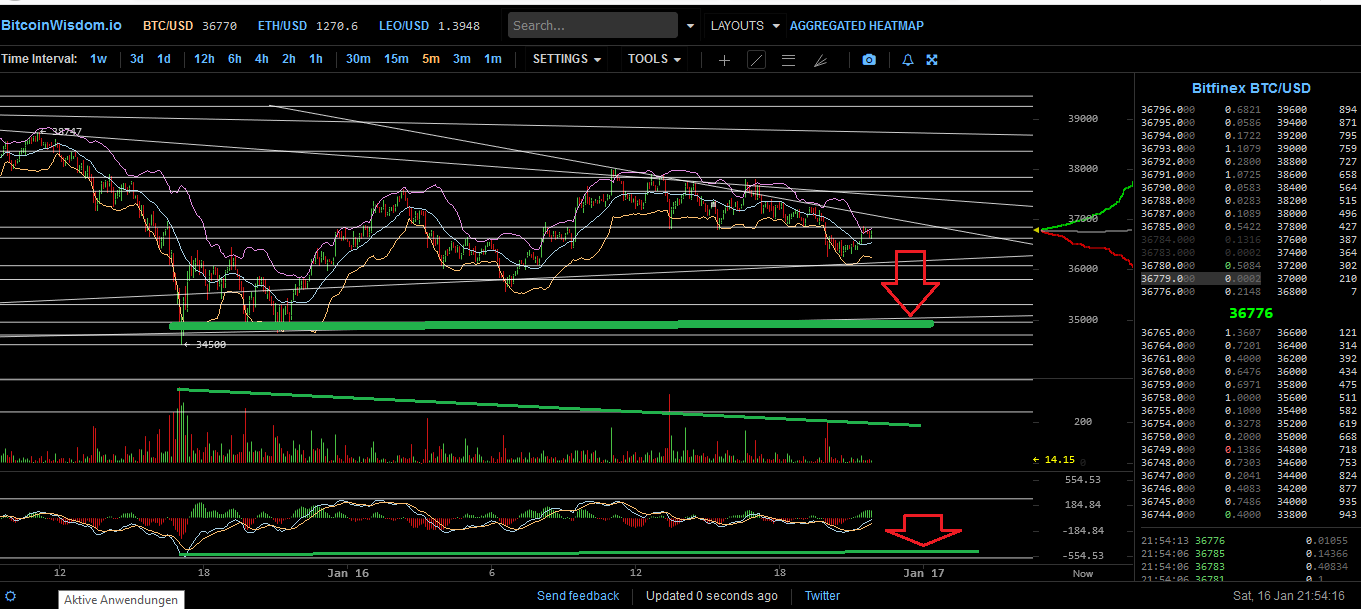Open the Twitter link

click(822, 596)
